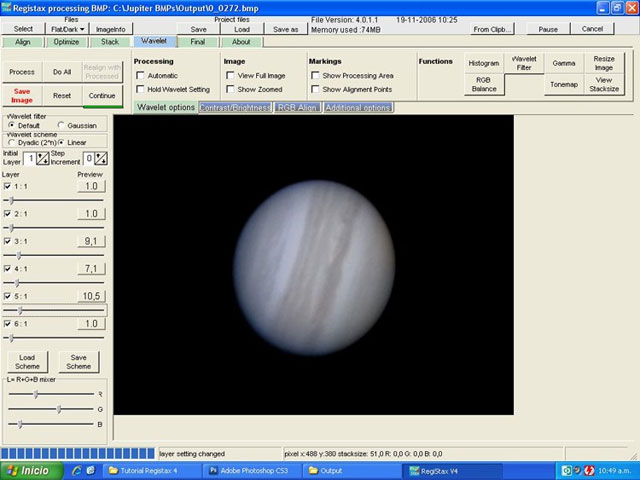Open the Contrast/Brightness options tab
The height and width of the screenshot is (480, 640).
point(235,106)
